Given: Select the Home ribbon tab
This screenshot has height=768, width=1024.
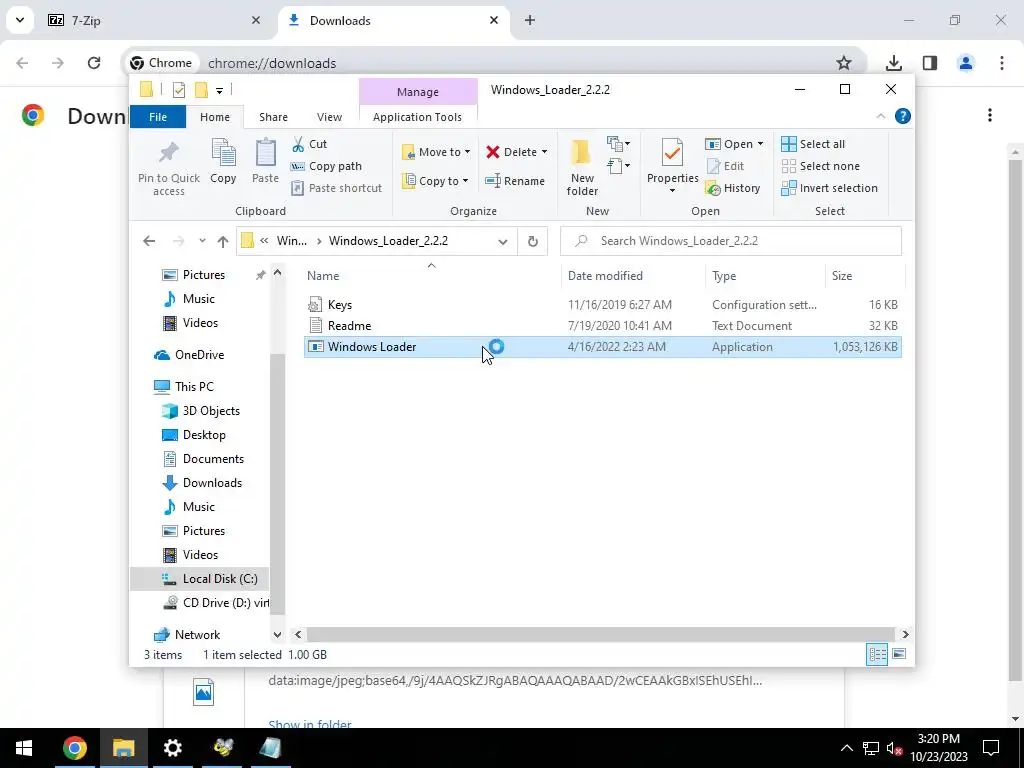Looking at the screenshot, I should [215, 117].
